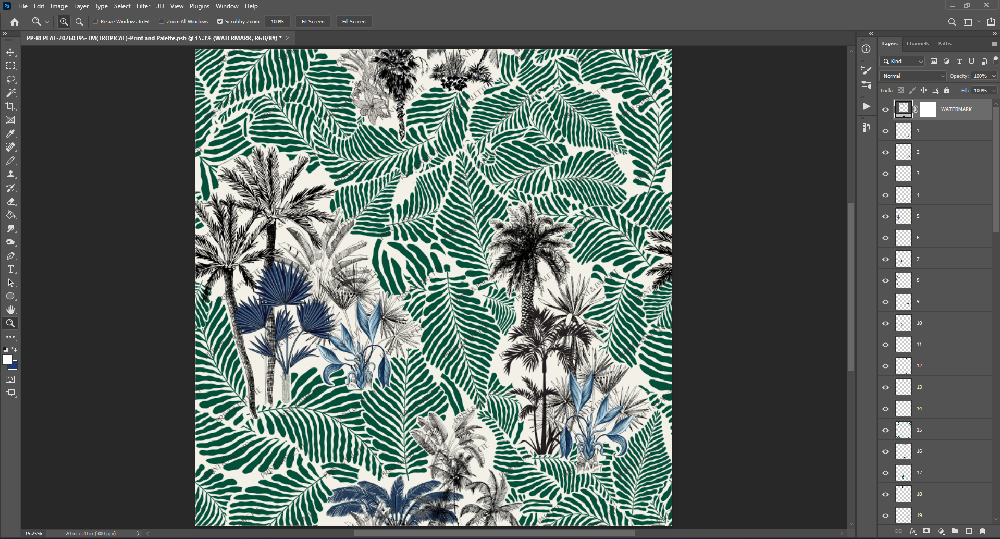Select the Ellipse shape tool
1000x539 pixels.
pos(11,297)
